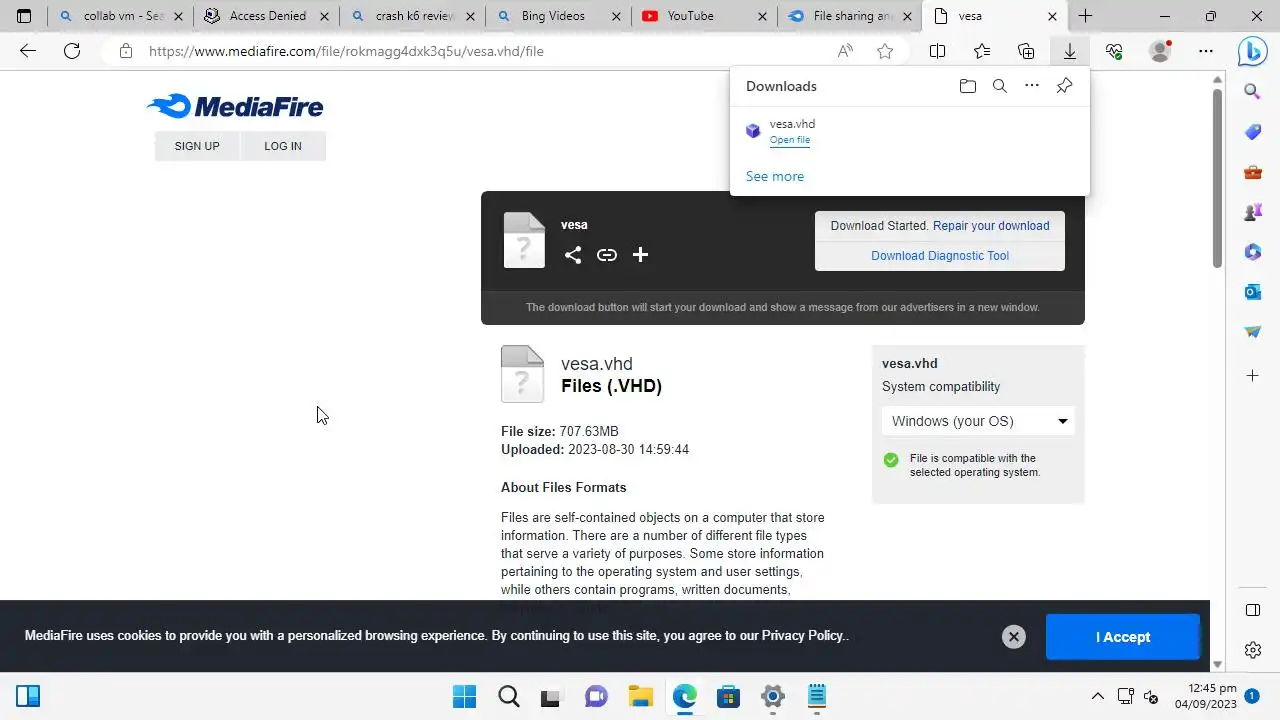The height and width of the screenshot is (720, 1280).
Task: Close the vesa tab
Action: 1052,16
